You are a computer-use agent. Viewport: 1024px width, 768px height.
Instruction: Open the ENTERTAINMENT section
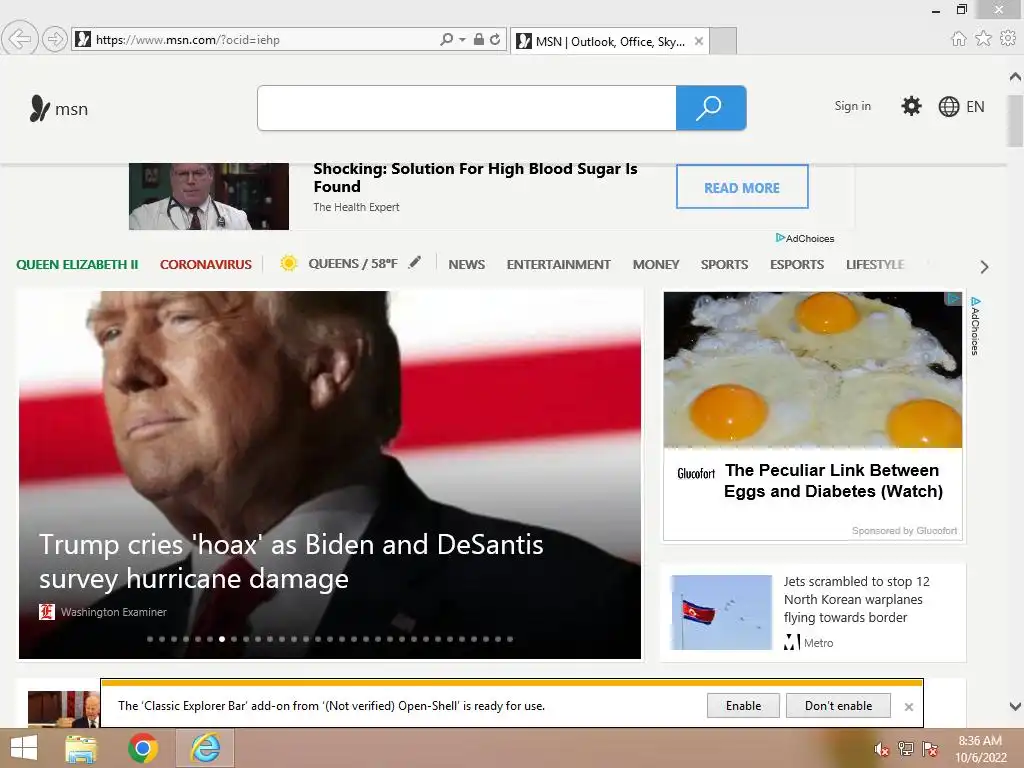pos(558,264)
